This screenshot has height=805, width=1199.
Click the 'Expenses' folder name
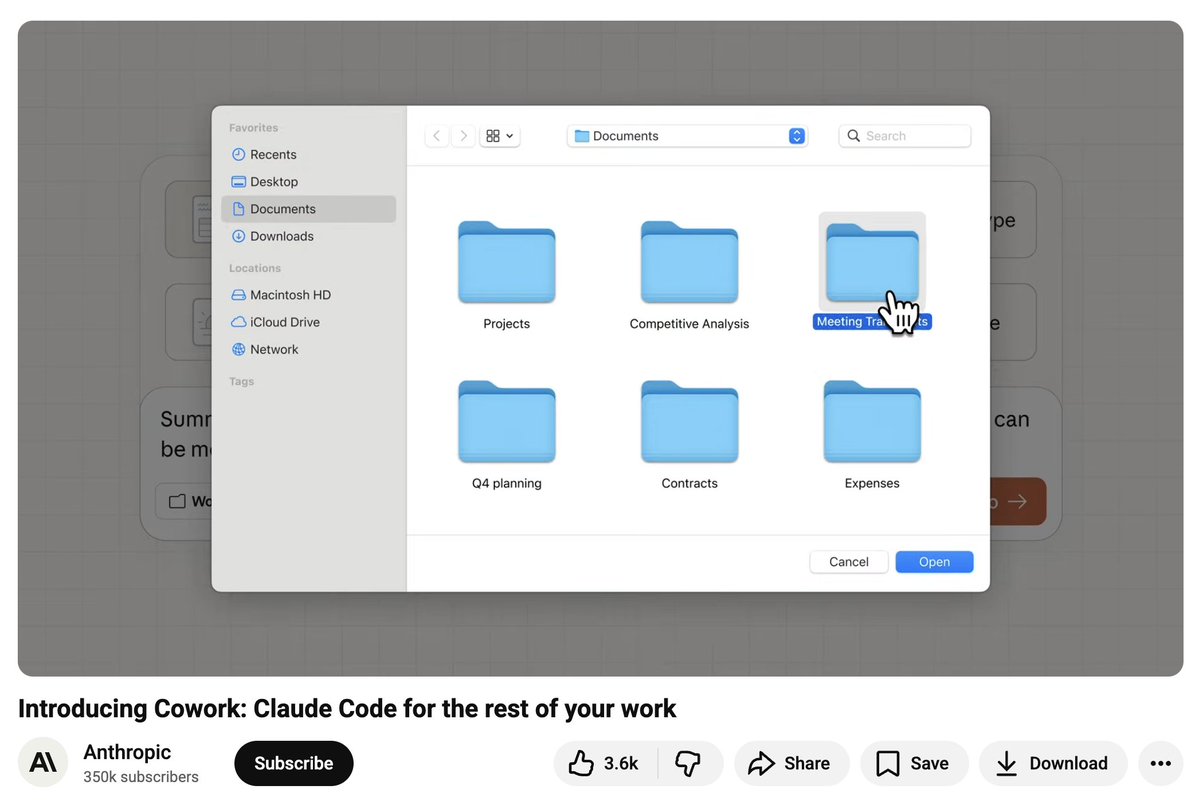click(x=872, y=483)
